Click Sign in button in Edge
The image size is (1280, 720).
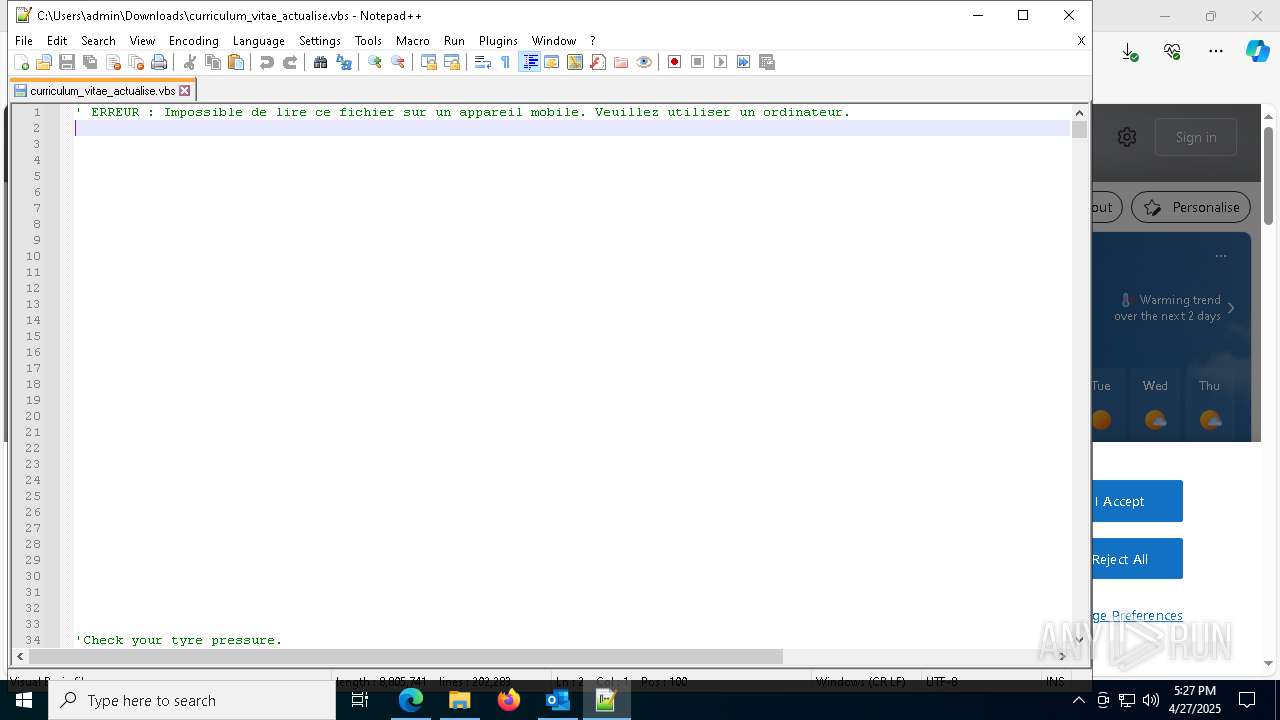(1196, 137)
